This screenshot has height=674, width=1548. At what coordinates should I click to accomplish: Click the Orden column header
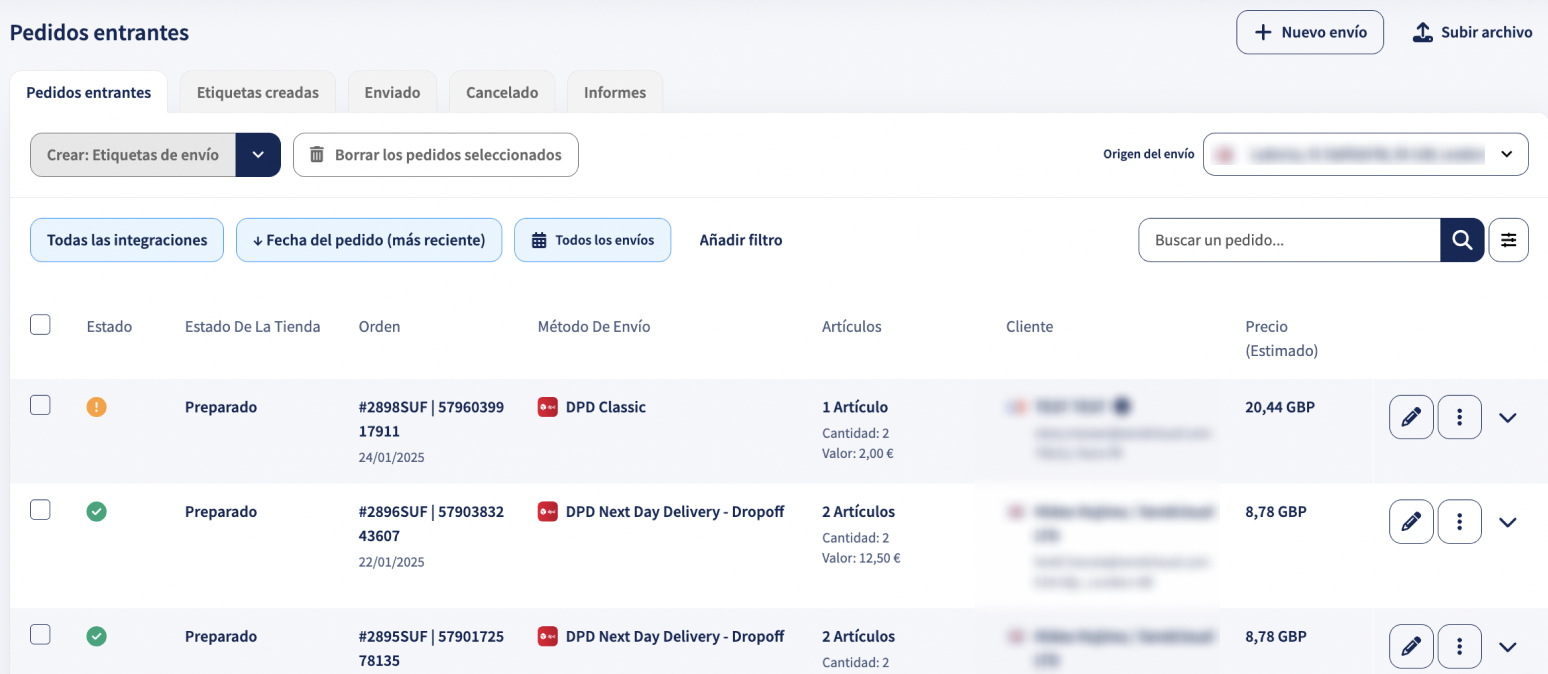(x=379, y=326)
